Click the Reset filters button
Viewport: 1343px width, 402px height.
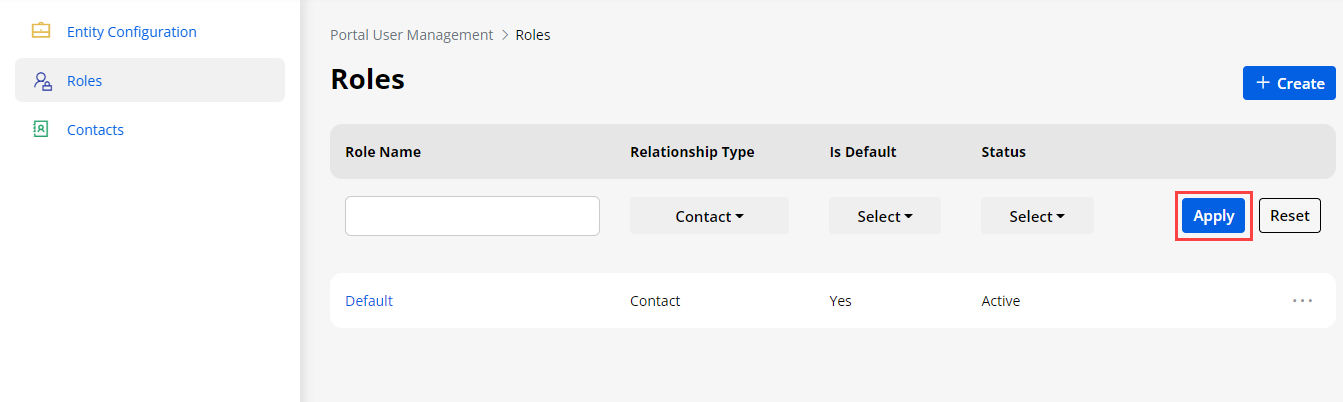pos(1289,215)
